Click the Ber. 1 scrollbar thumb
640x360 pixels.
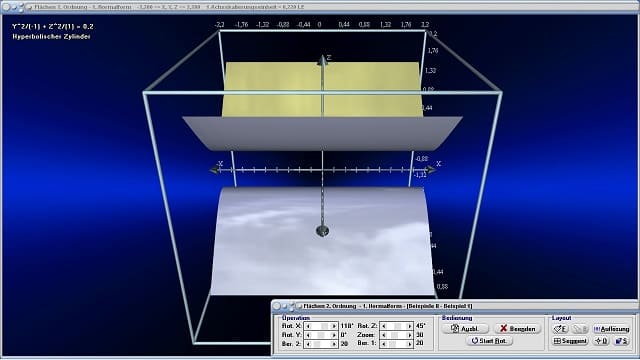393,344
